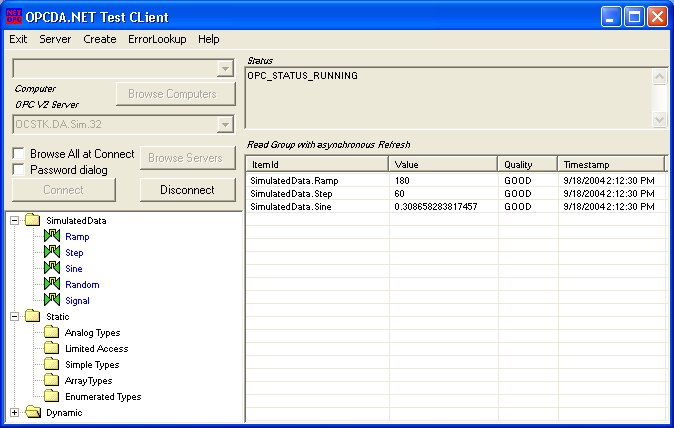Screen dimensions: 674x428
Task: Open the Create menu
Action: (100, 39)
